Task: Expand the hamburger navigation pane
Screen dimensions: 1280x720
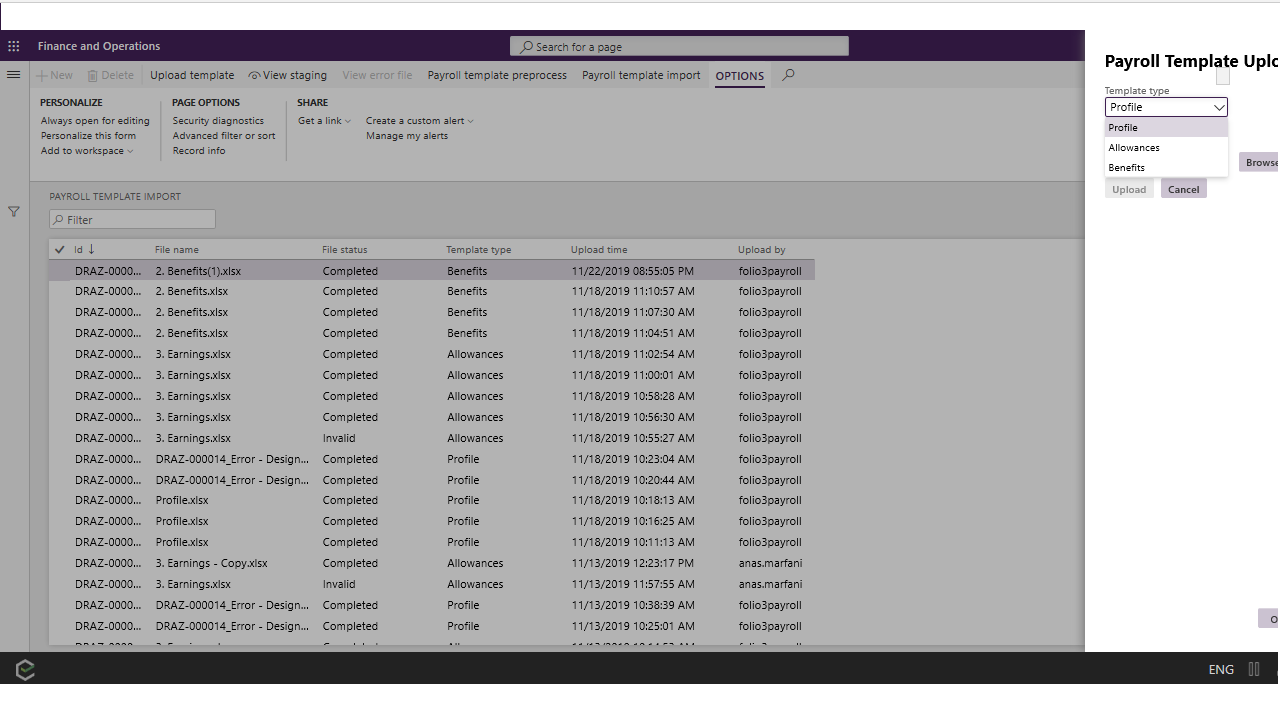Action: click(x=14, y=75)
